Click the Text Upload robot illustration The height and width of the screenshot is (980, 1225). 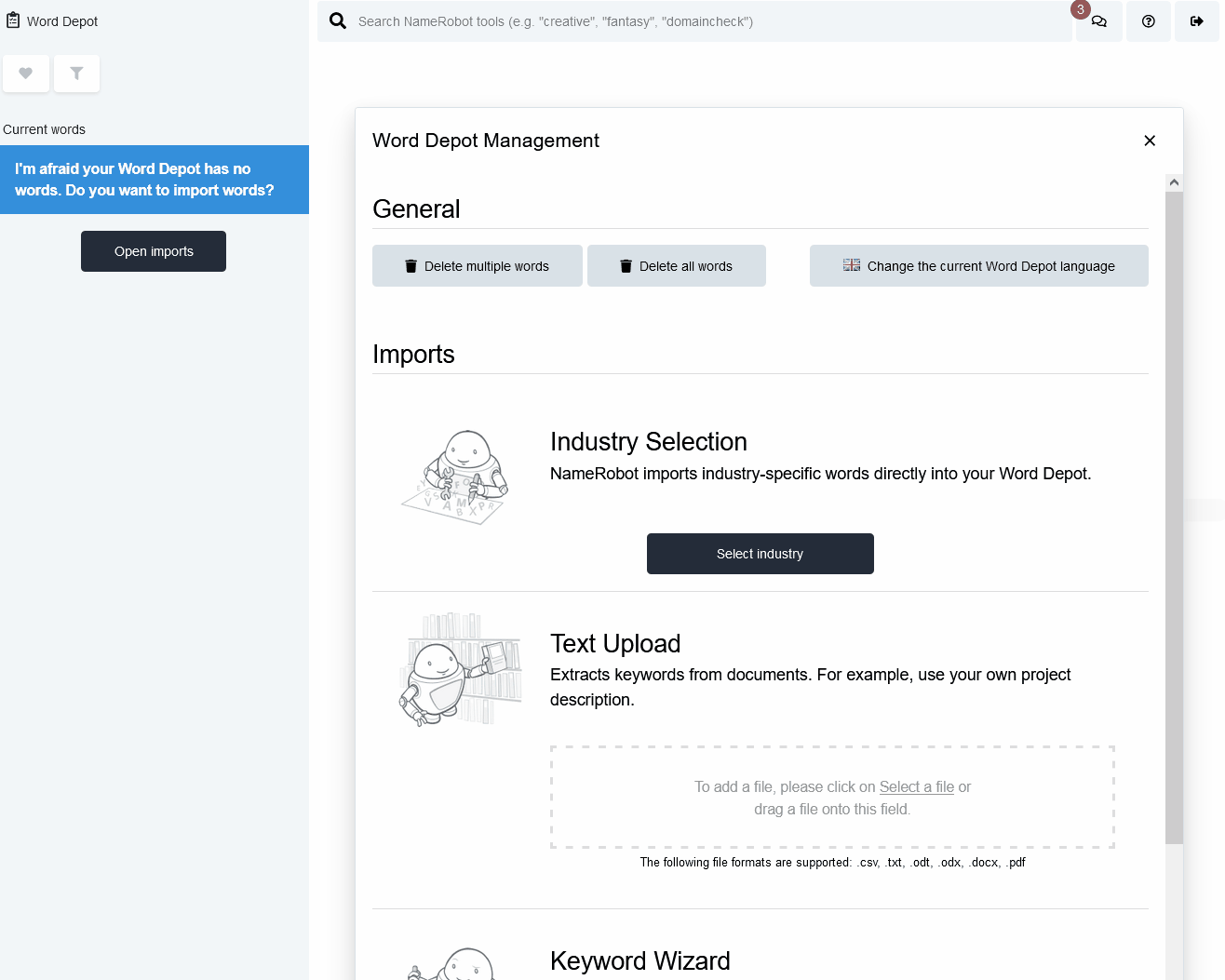pyautogui.click(x=461, y=668)
